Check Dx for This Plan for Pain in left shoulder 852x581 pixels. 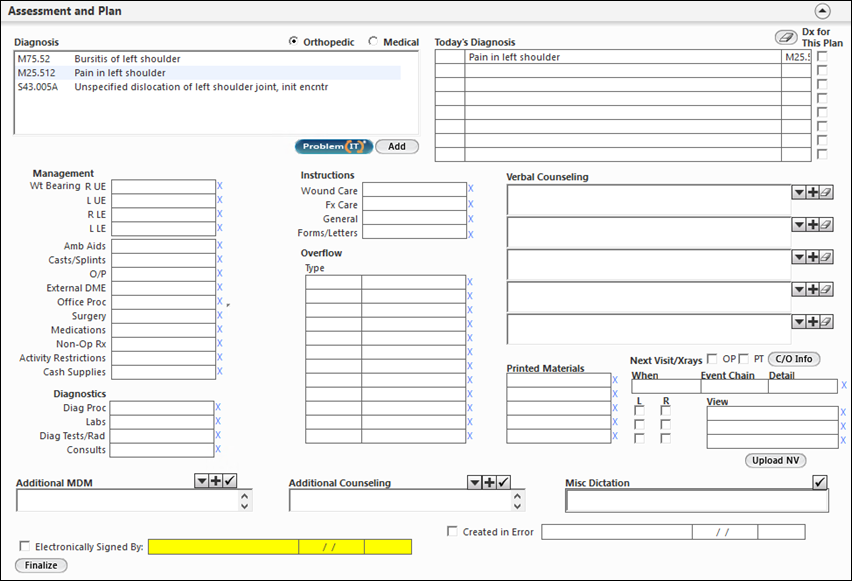click(822, 57)
